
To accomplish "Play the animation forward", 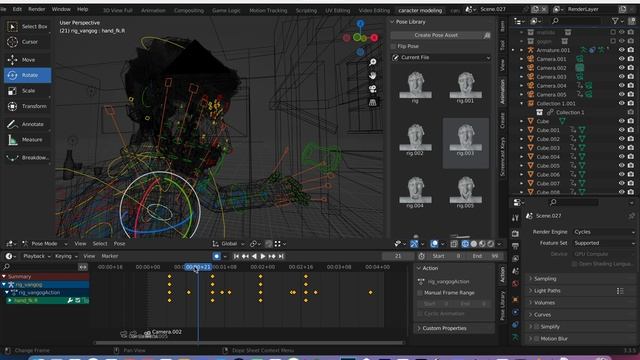I will pyautogui.click(x=263, y=256).
